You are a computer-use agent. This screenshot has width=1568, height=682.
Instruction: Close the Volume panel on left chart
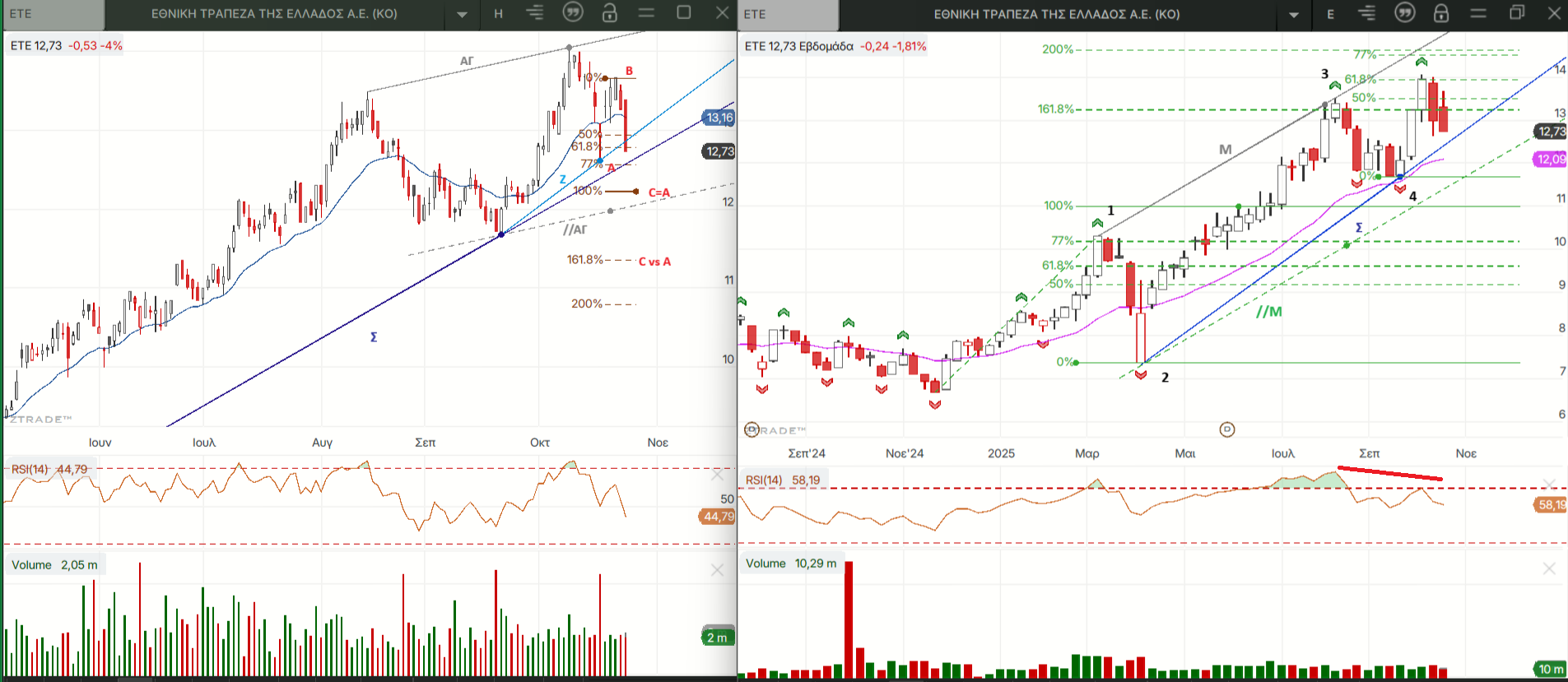[717, 570]
